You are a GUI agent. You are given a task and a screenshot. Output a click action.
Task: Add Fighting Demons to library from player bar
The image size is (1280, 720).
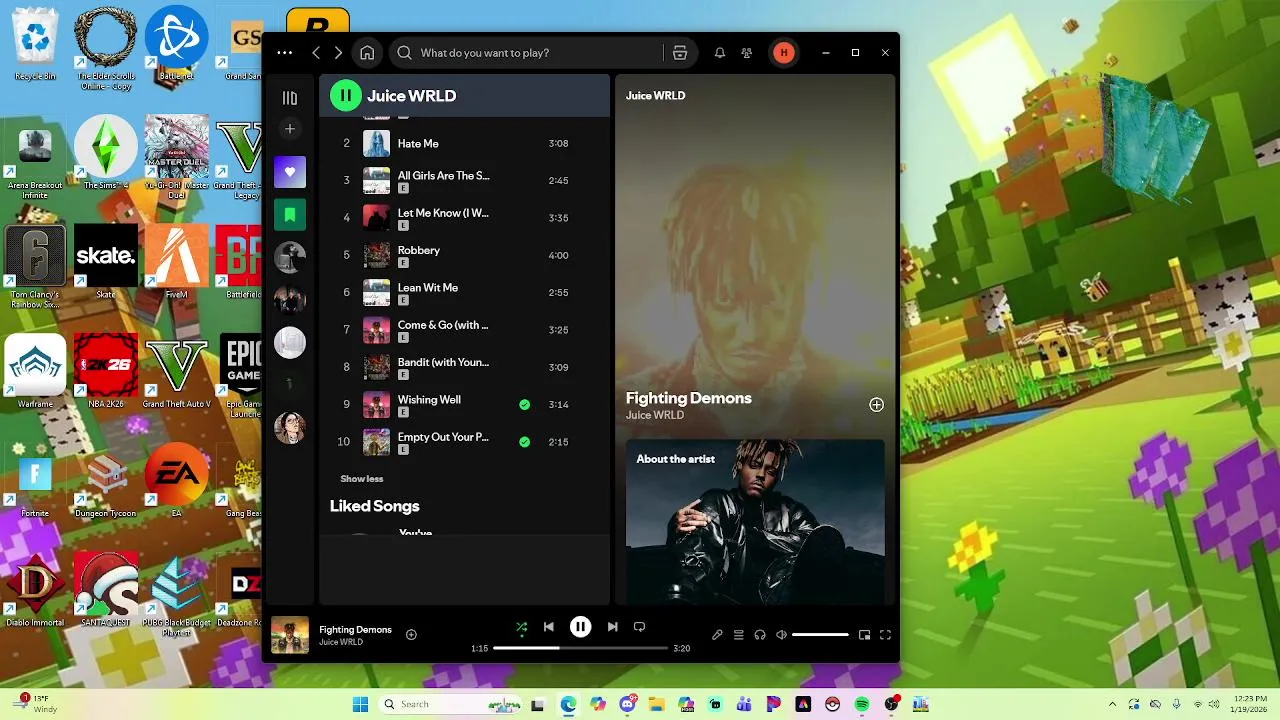[x=411, y=634]
